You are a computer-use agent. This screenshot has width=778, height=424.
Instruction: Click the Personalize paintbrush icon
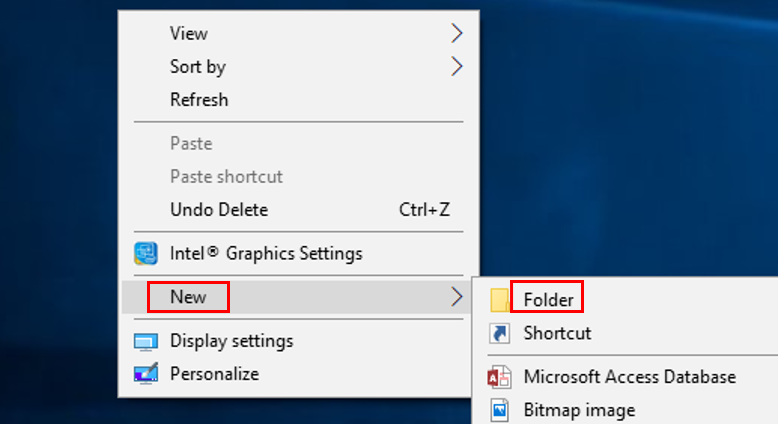point(146,374)
